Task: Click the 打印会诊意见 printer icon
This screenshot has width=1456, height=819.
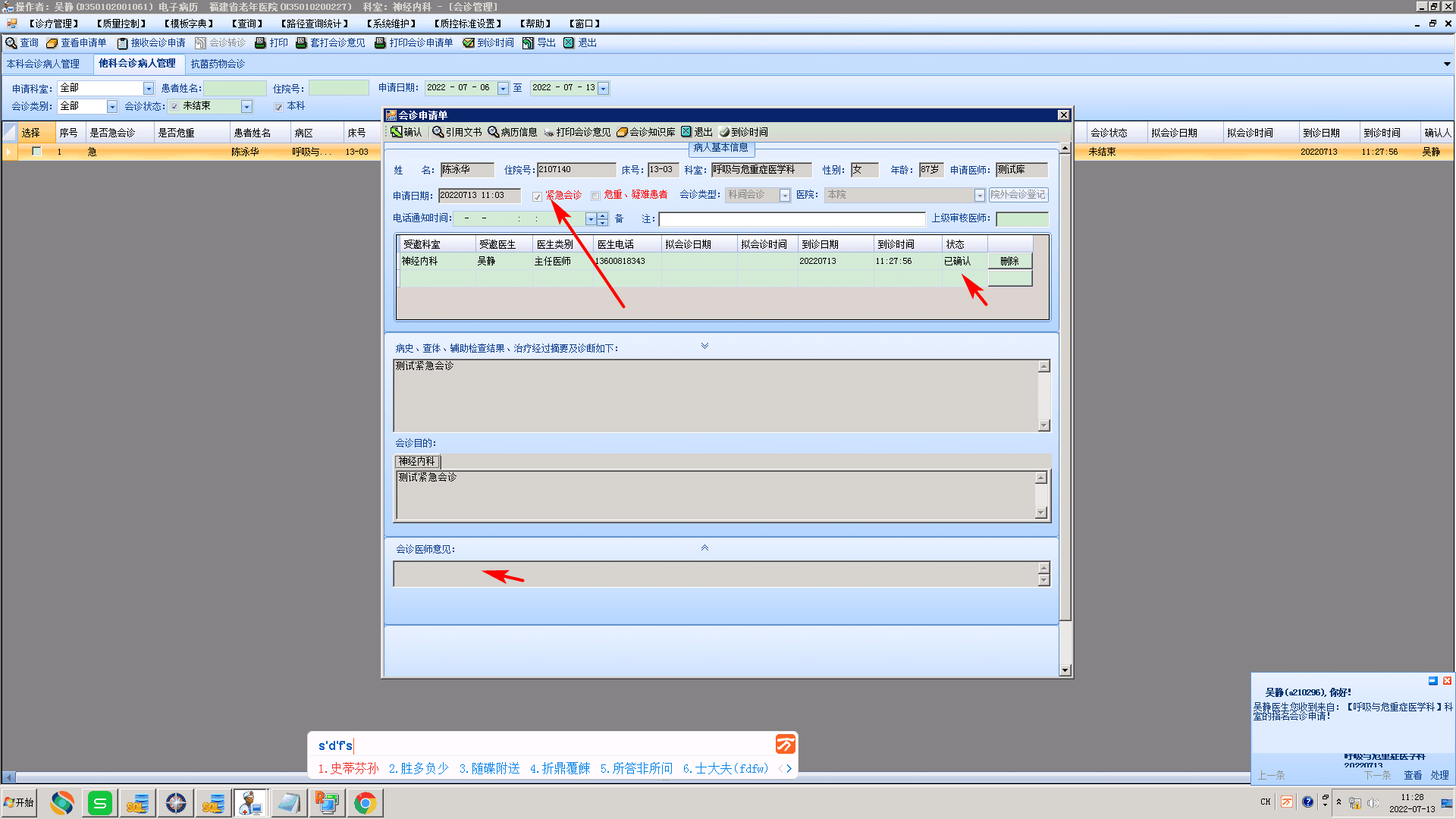Action: 548,132
